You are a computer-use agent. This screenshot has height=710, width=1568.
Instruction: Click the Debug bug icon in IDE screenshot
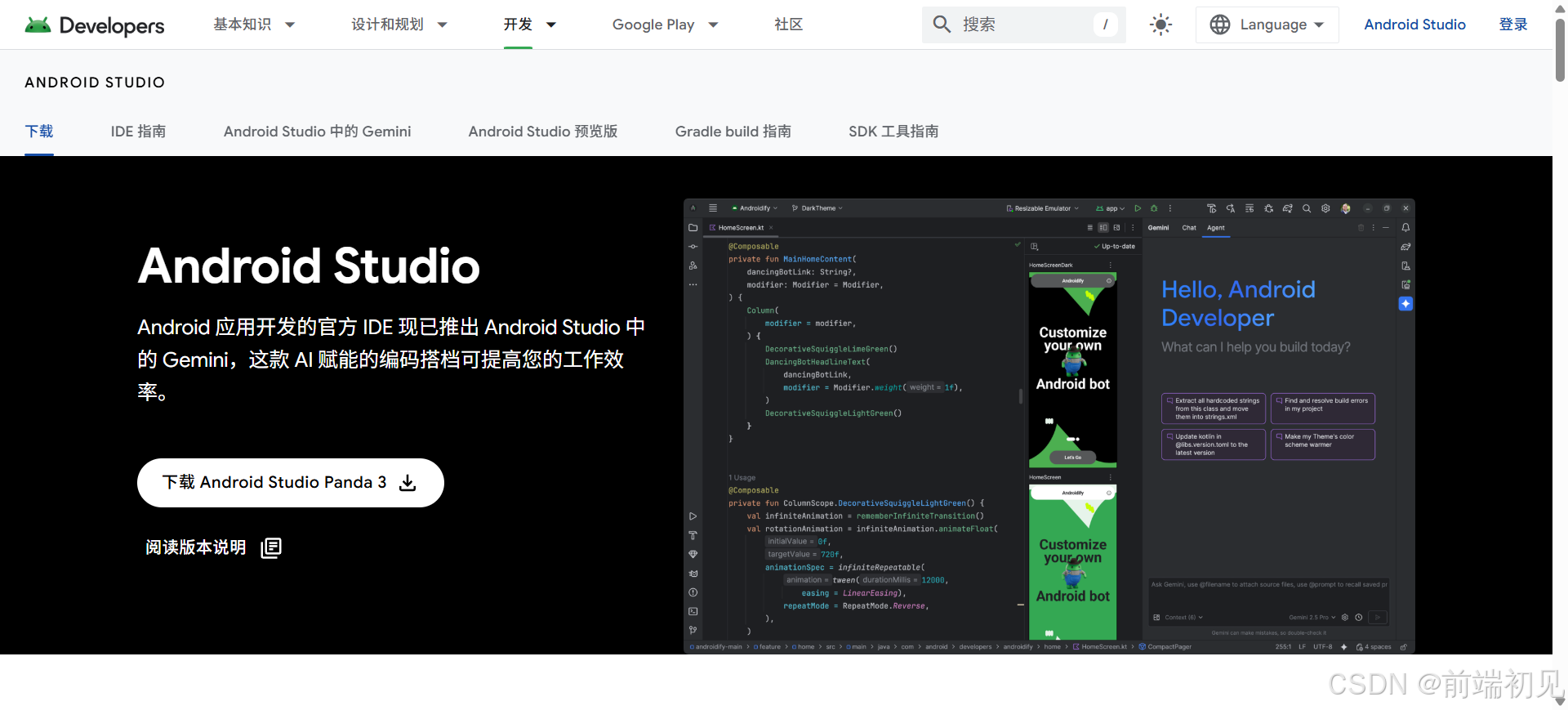[1154, 208]
